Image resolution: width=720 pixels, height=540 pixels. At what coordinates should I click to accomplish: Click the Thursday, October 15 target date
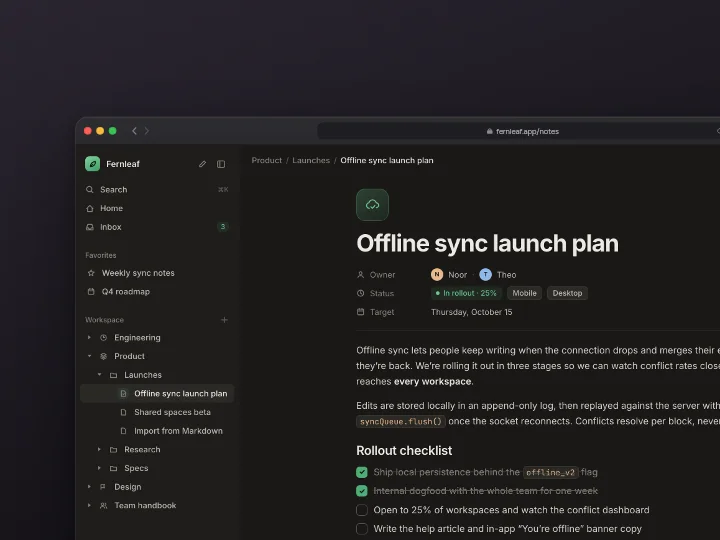pyautogui.click(x=472, y=312)
